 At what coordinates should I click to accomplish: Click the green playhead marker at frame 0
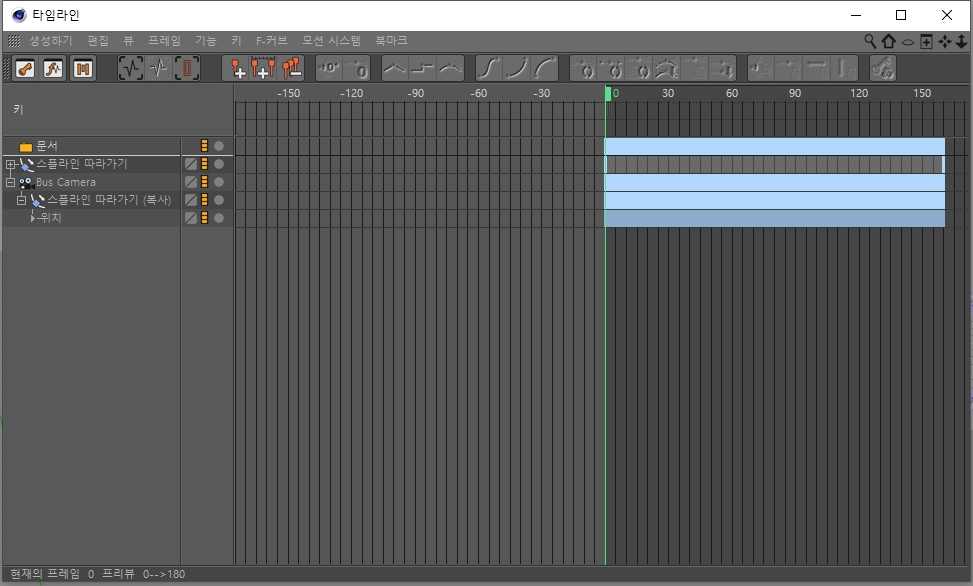[x=608, y=93]
